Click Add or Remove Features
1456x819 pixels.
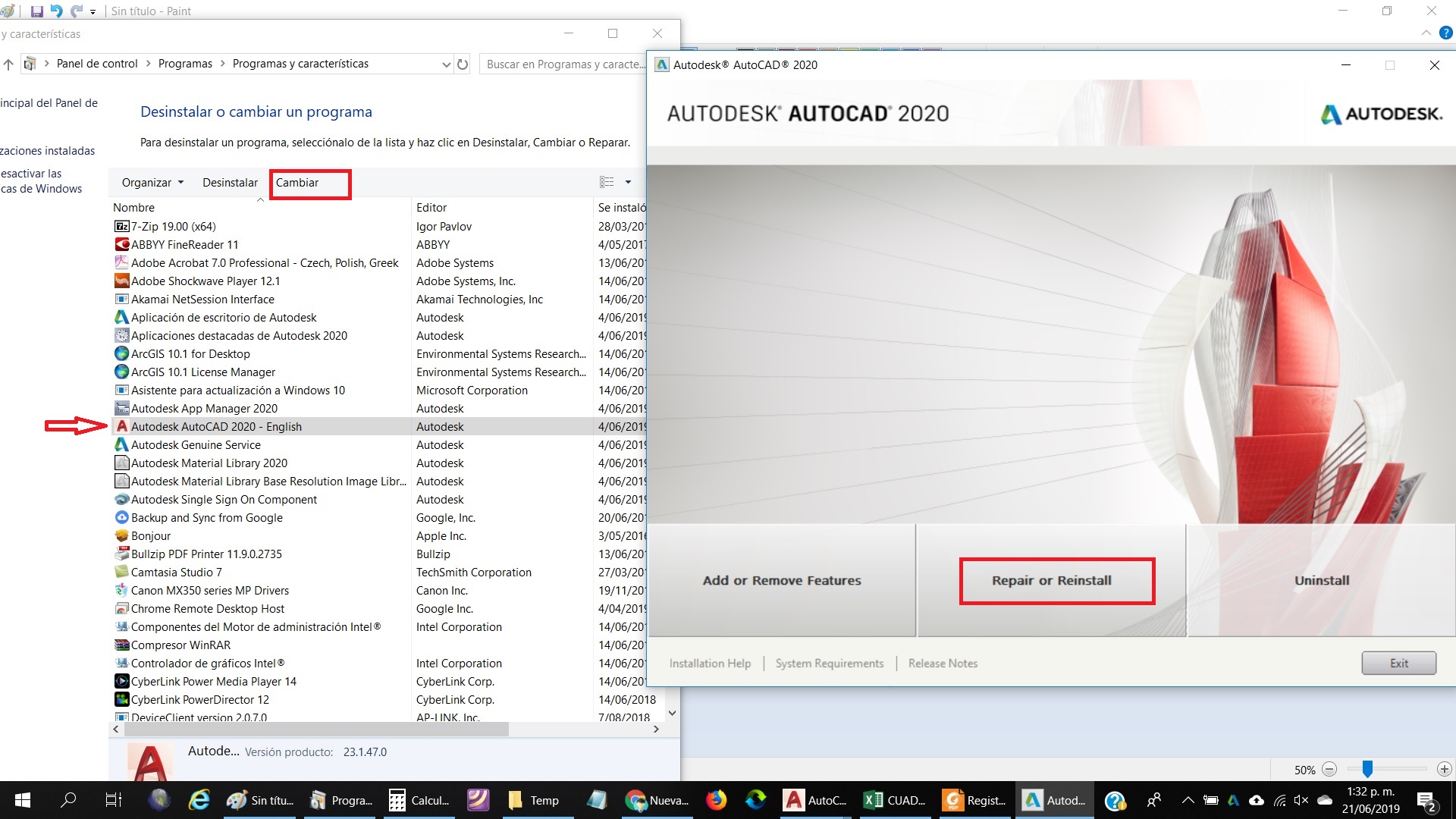(x=782, y=580)
